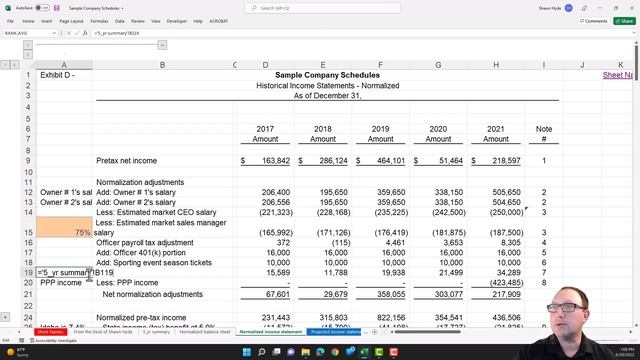
Task: Click the orange 75% cell in A15
Action: 64,227
